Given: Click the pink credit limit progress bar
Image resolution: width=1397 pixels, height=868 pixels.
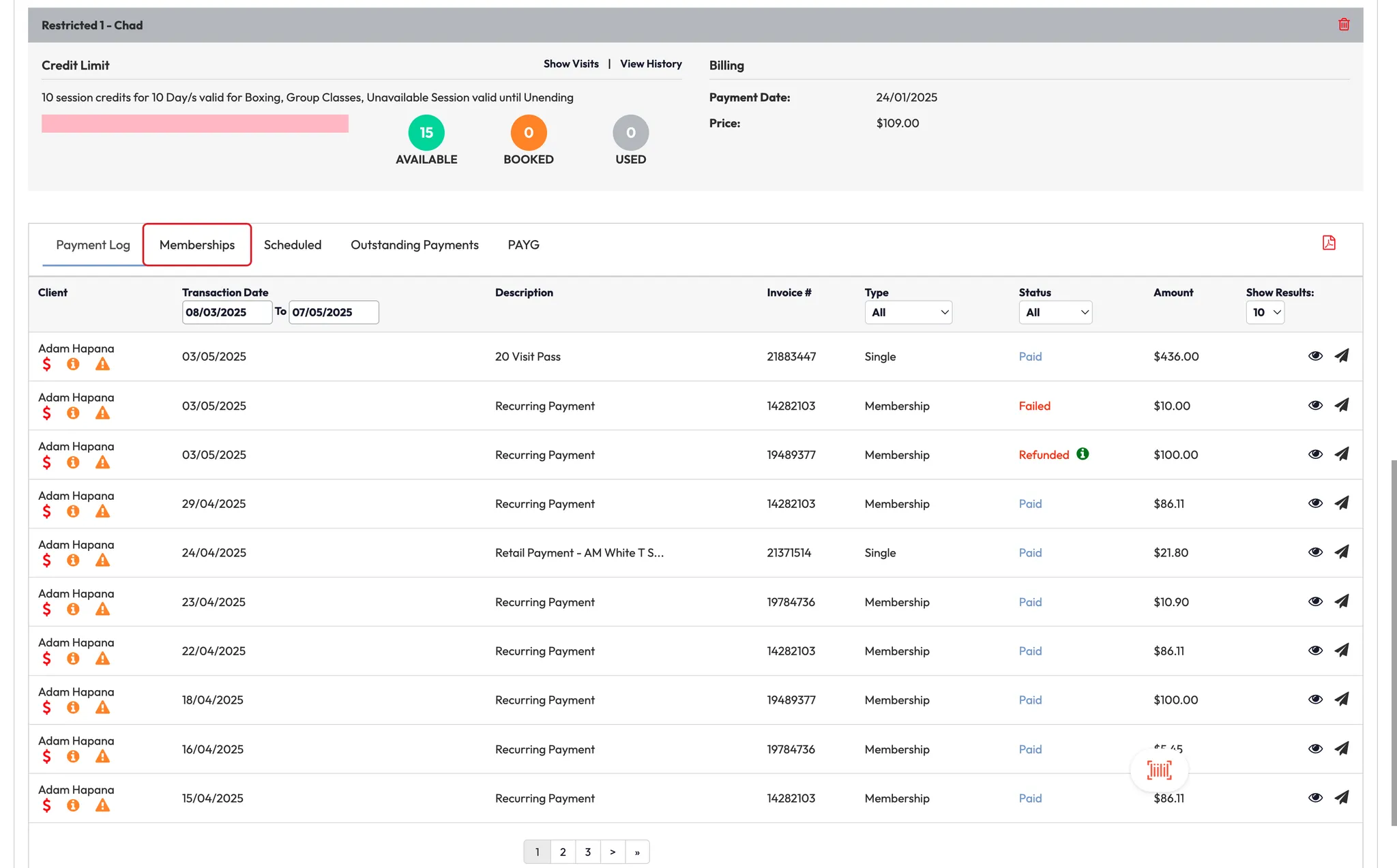Looking at the screenshot, I should (x=195, y=123).
